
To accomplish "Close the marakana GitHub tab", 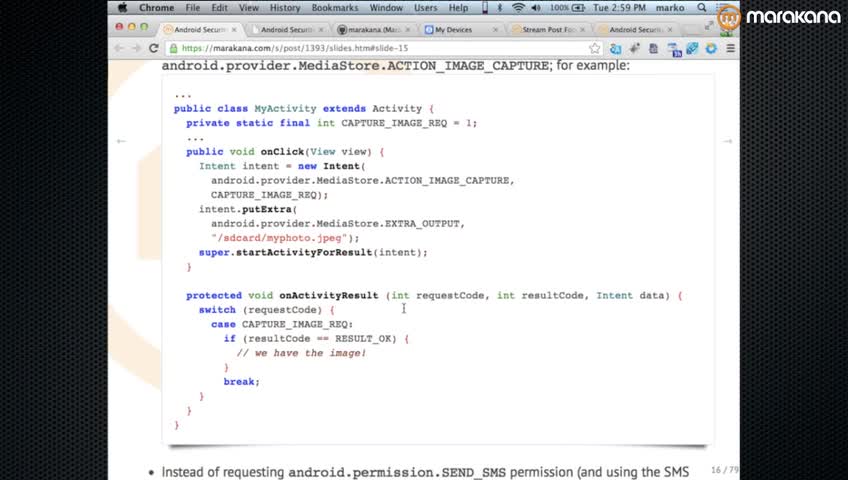I will [x=408, y=30].
